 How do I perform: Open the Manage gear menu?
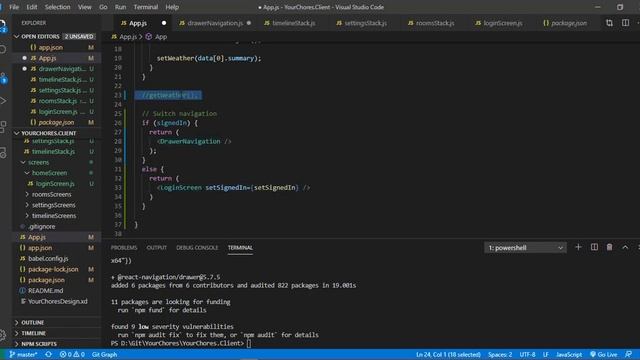pyautogui.click(x=3, y=335)
